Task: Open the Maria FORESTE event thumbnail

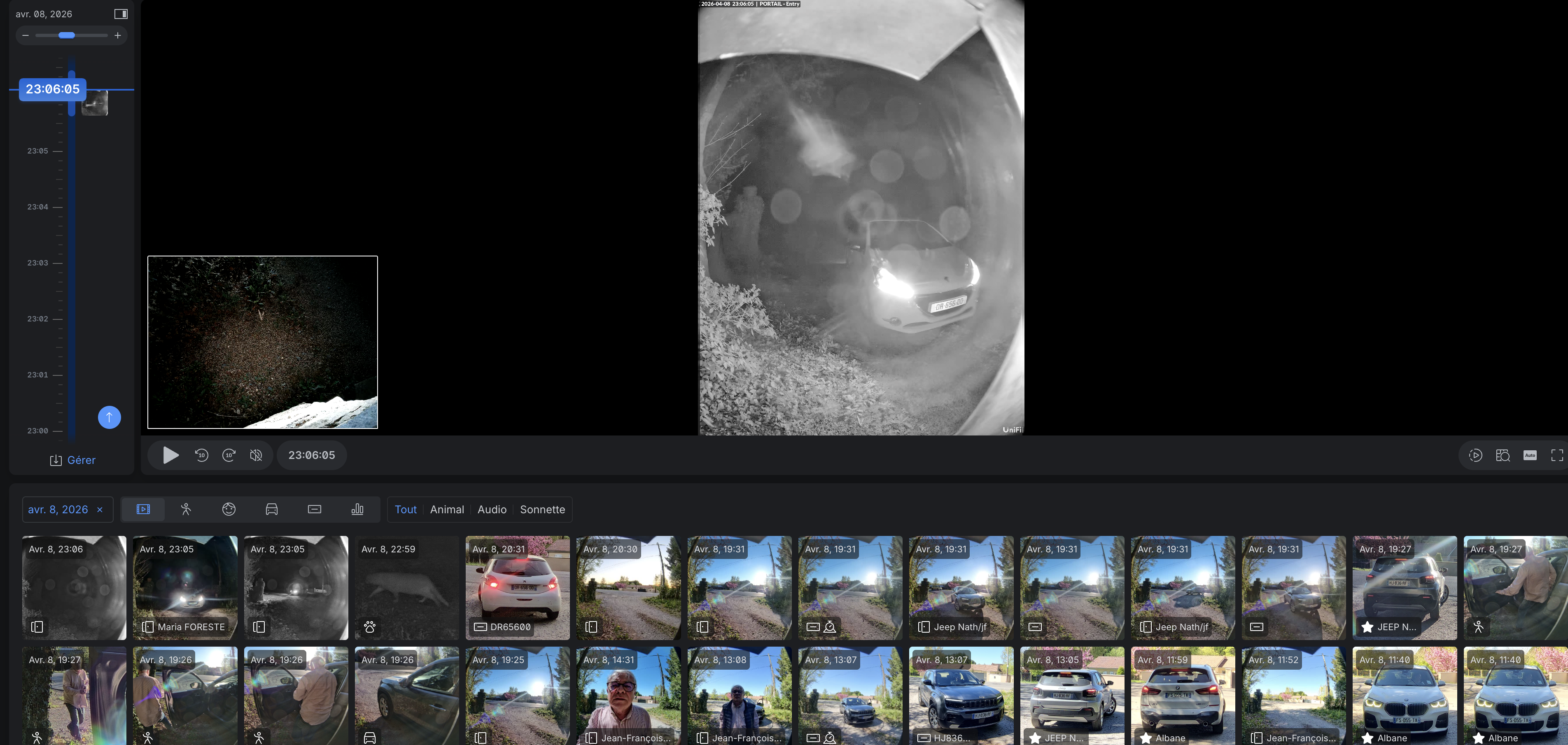Action: pos(185,587)
